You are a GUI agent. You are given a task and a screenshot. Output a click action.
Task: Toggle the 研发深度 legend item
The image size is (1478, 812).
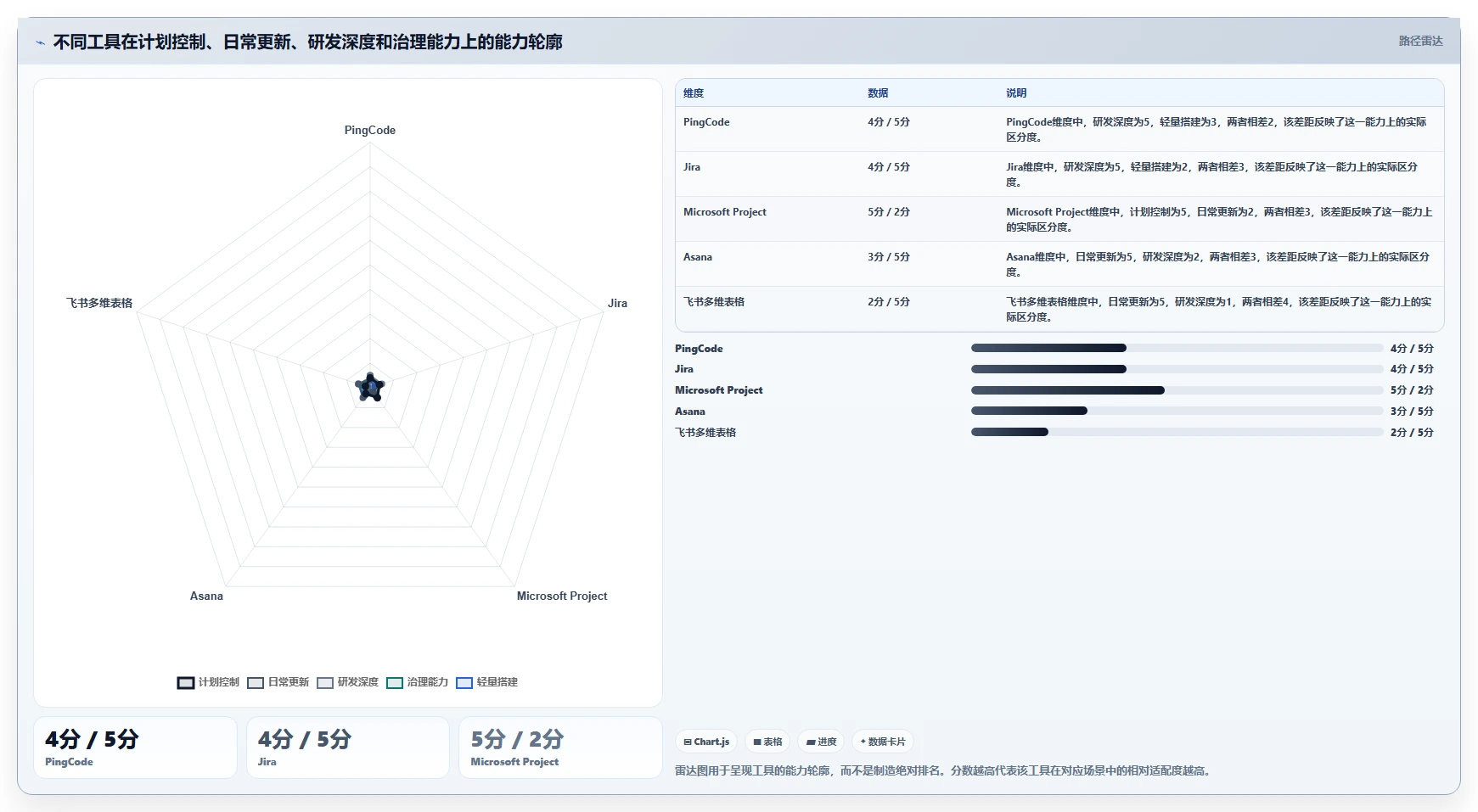click(x=348, y=682)
